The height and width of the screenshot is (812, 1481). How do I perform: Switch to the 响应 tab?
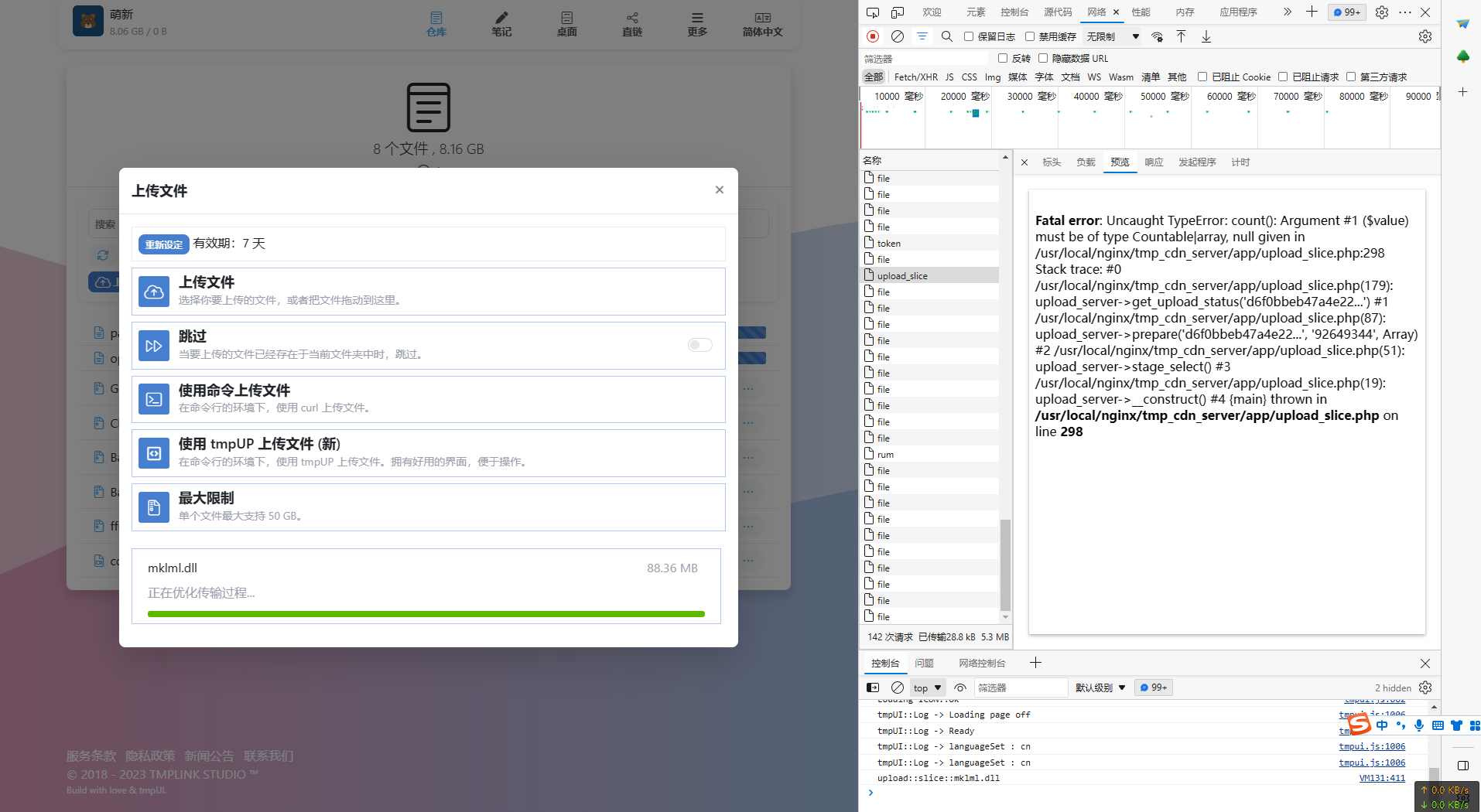click(1154, 162)
